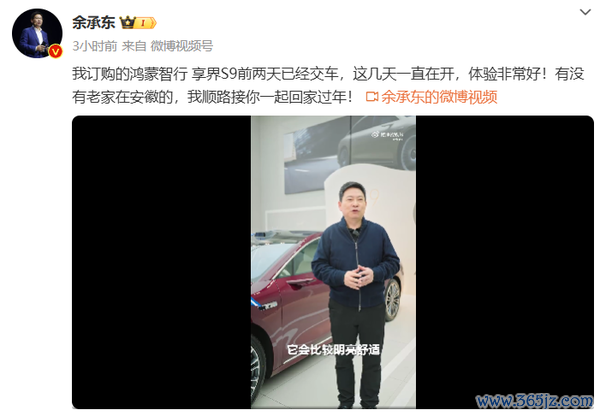Click the wall display screen in video
The image size is (600, 416).
350,152
